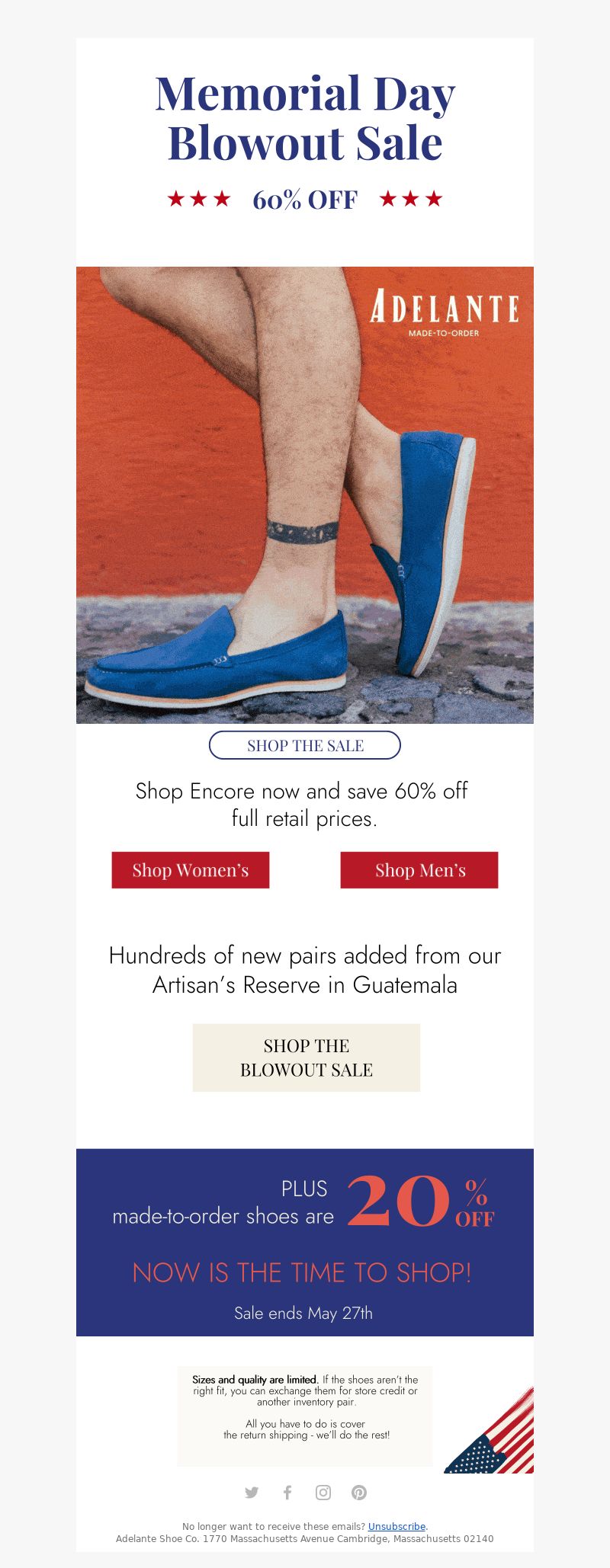Click the left red stars decoration
Image resolution: width=610 pixels, height=1568 pixels.
coord(199,199)
